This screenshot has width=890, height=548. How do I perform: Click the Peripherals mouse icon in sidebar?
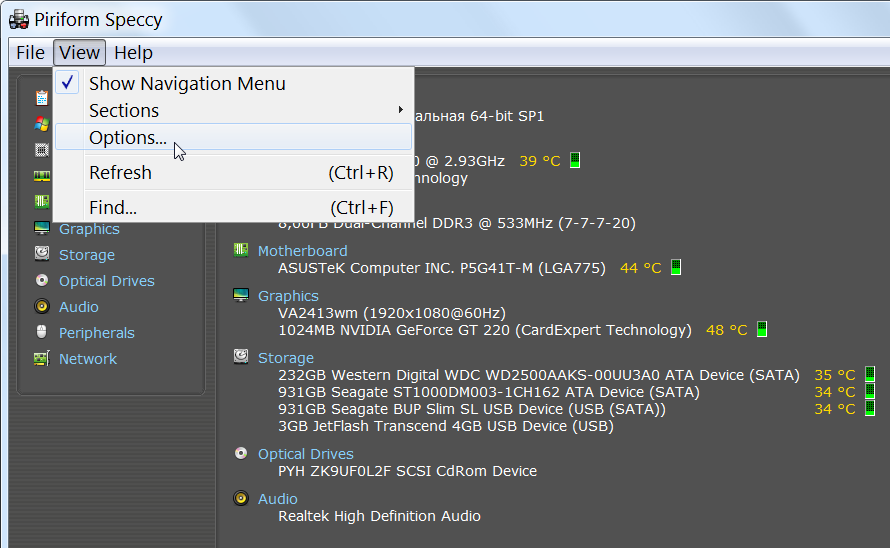42,332
